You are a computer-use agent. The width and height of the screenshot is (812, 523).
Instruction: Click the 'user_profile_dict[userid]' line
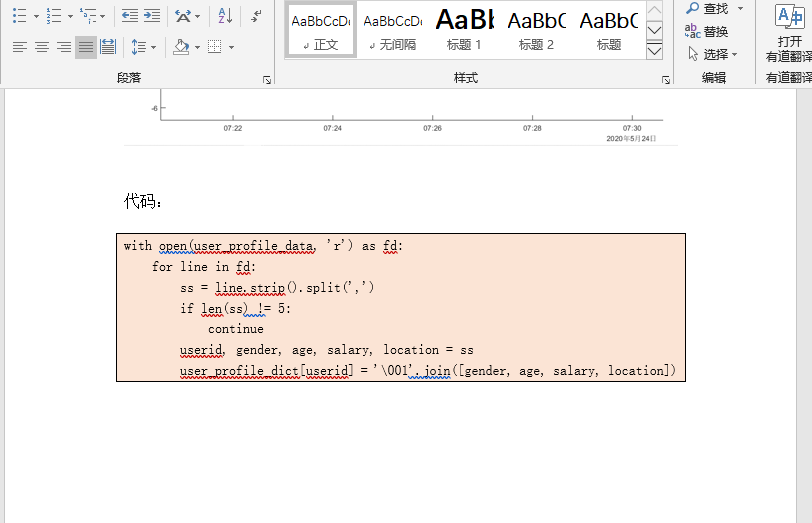pyautogui.click(x=428, y=371)
